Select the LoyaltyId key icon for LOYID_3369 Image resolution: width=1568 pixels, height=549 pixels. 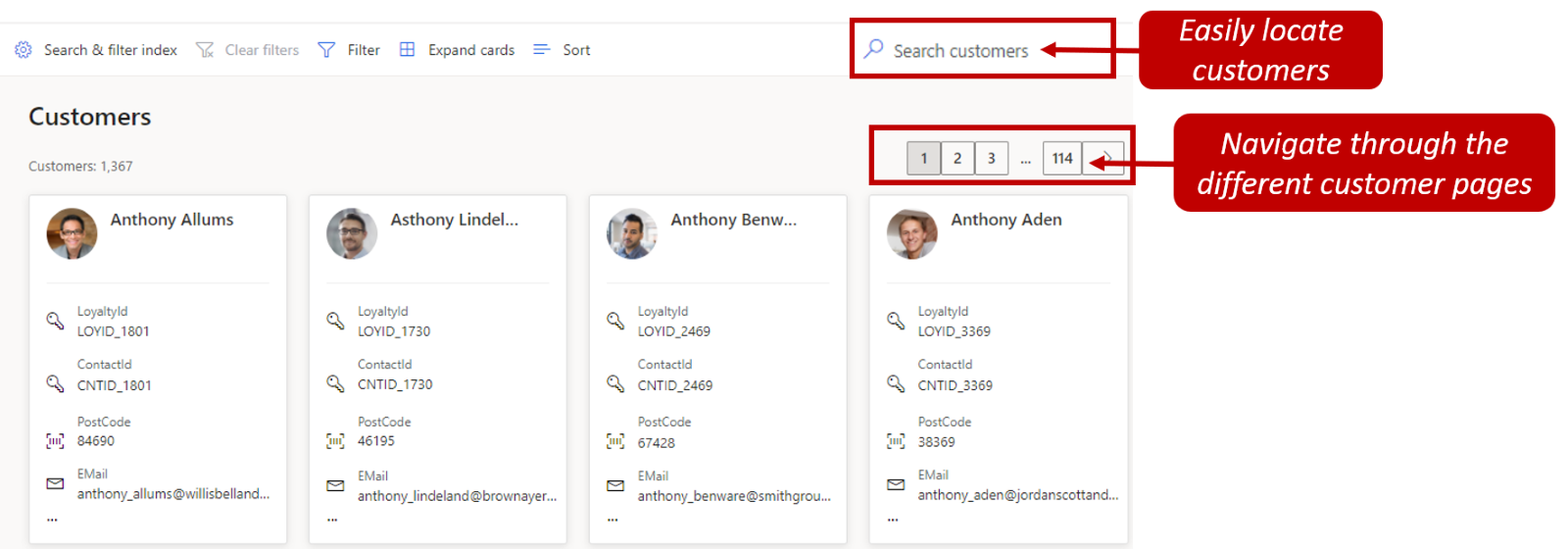point(896,321)
